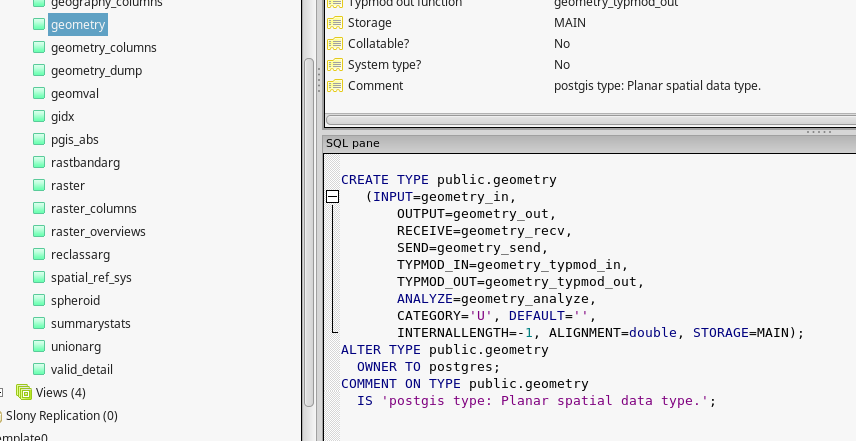Image resolution: width=856 pixels, height=441 pixels.
Task: Select geometry_dump in the tree
Action: (x=96, y=71)
